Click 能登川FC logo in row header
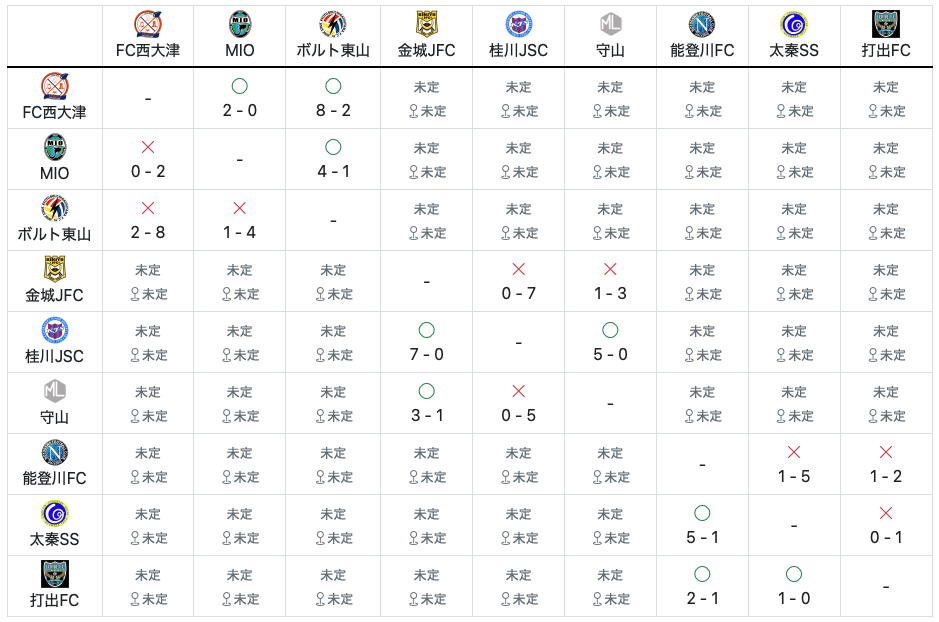The image size is (939, 622). [54, 453]
